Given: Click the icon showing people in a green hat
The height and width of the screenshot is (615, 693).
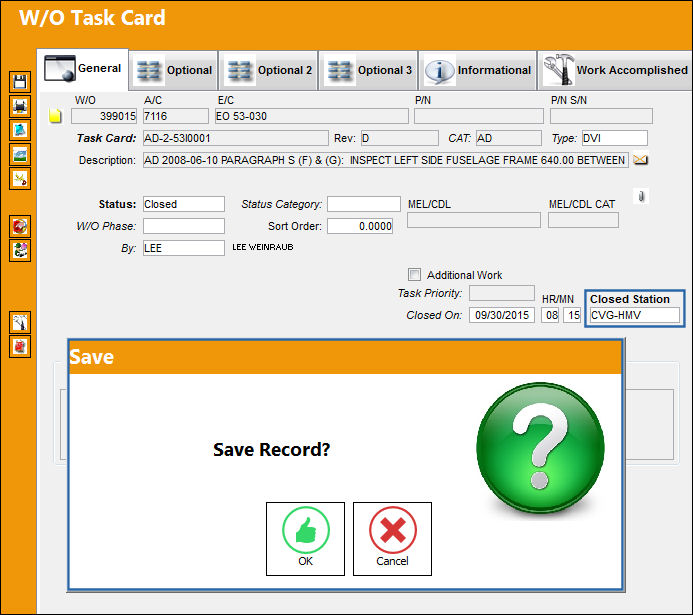Looking at the screenshot, I should pyautogui.click(x=20, y=251).
